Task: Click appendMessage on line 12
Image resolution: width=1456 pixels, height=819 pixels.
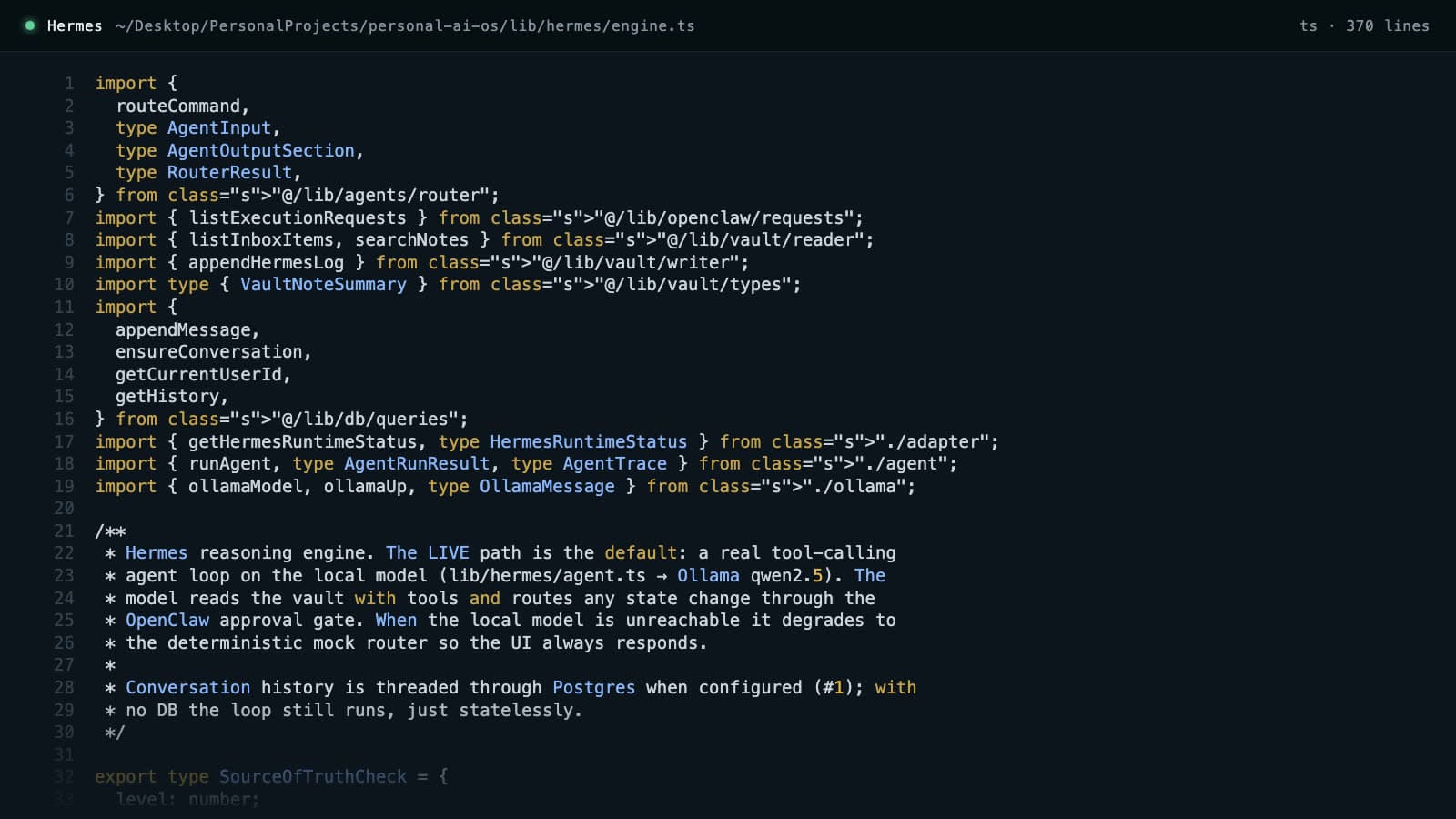Action: click(183, 329)
